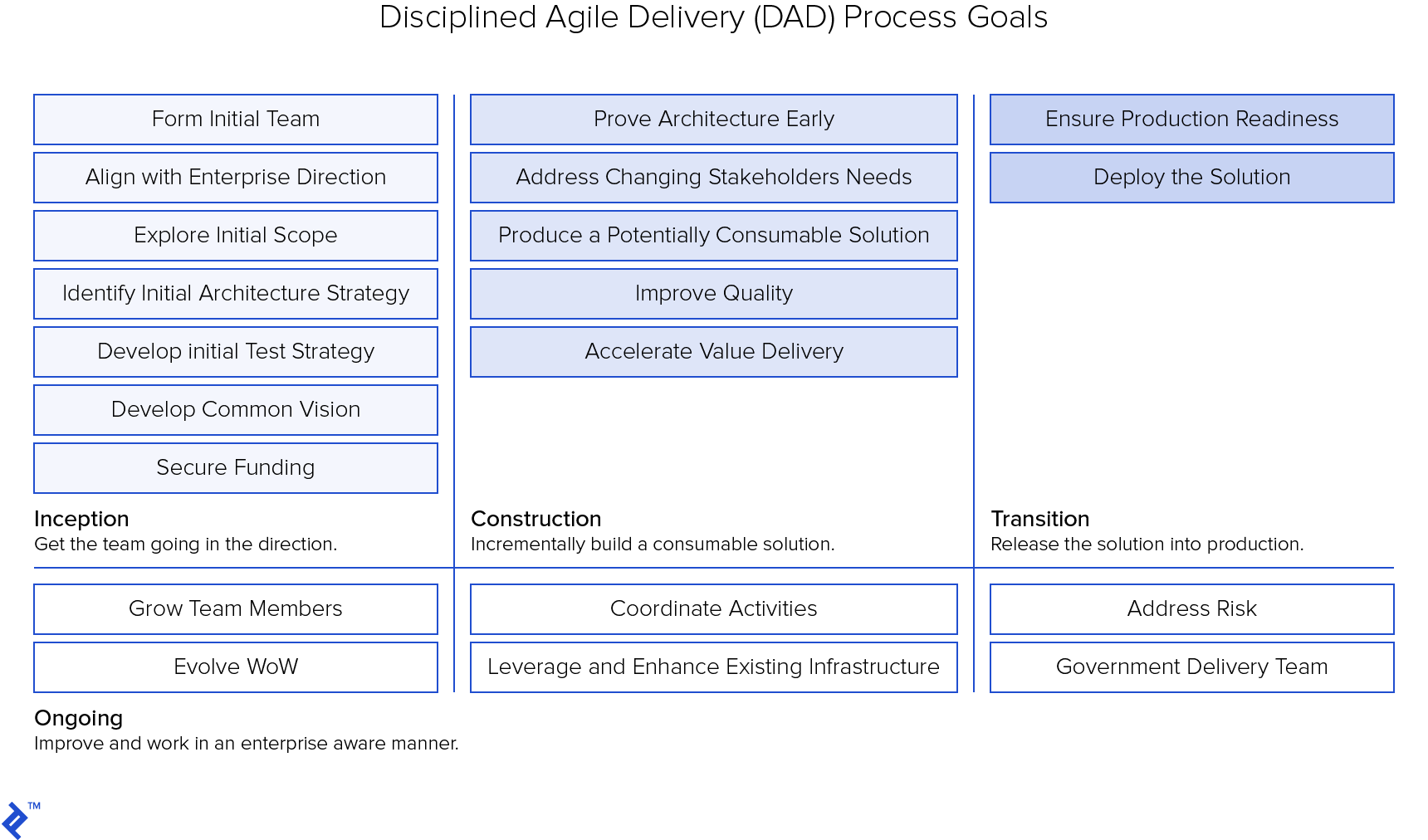This screenshot has height=840, width=1428.
Task: Click the Deploy the Solution box
Action: pyautogui.click(x=1192, y=178)
